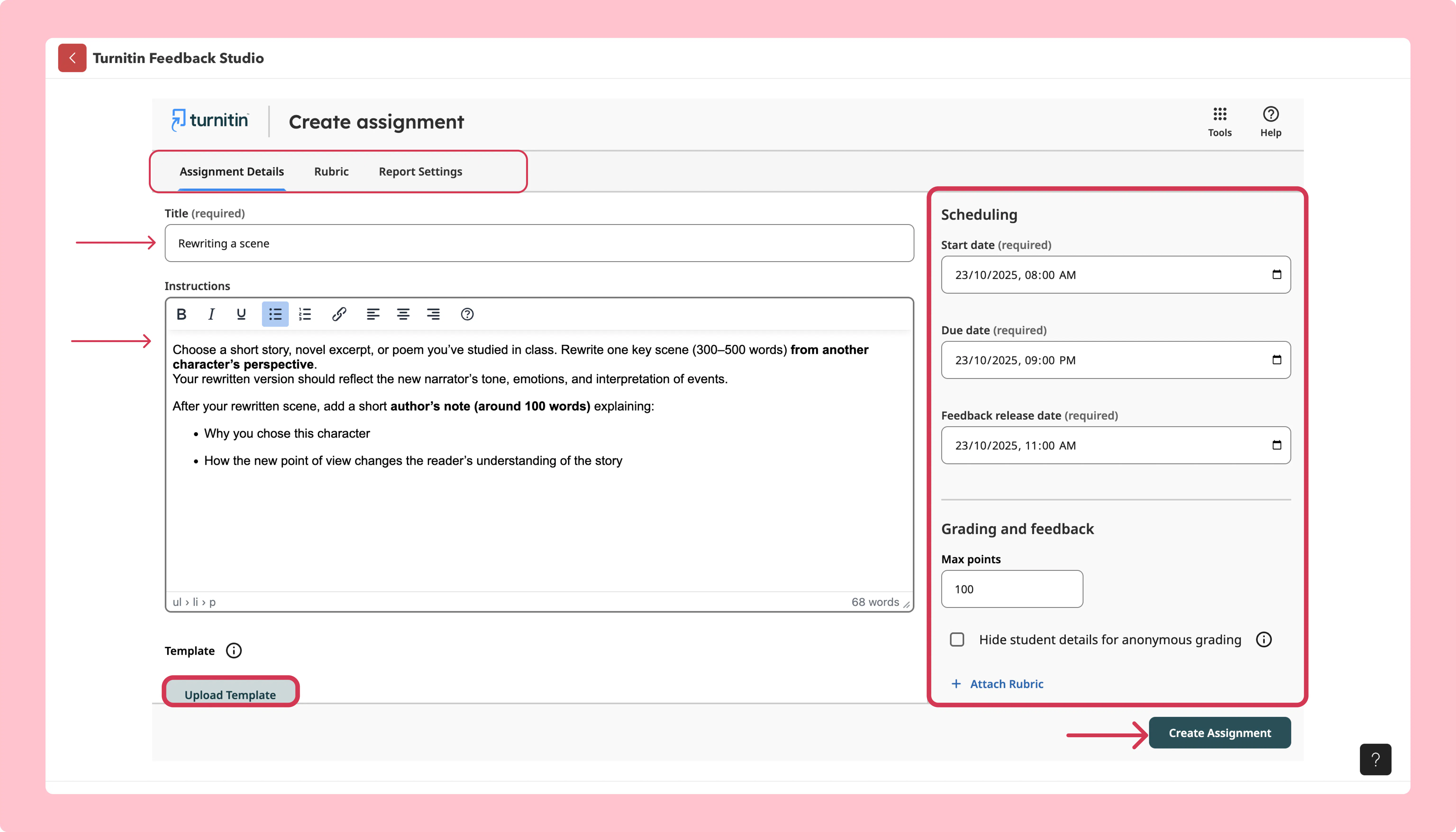Center align the instructions text
1456x832 pixels.
(403, 314)
